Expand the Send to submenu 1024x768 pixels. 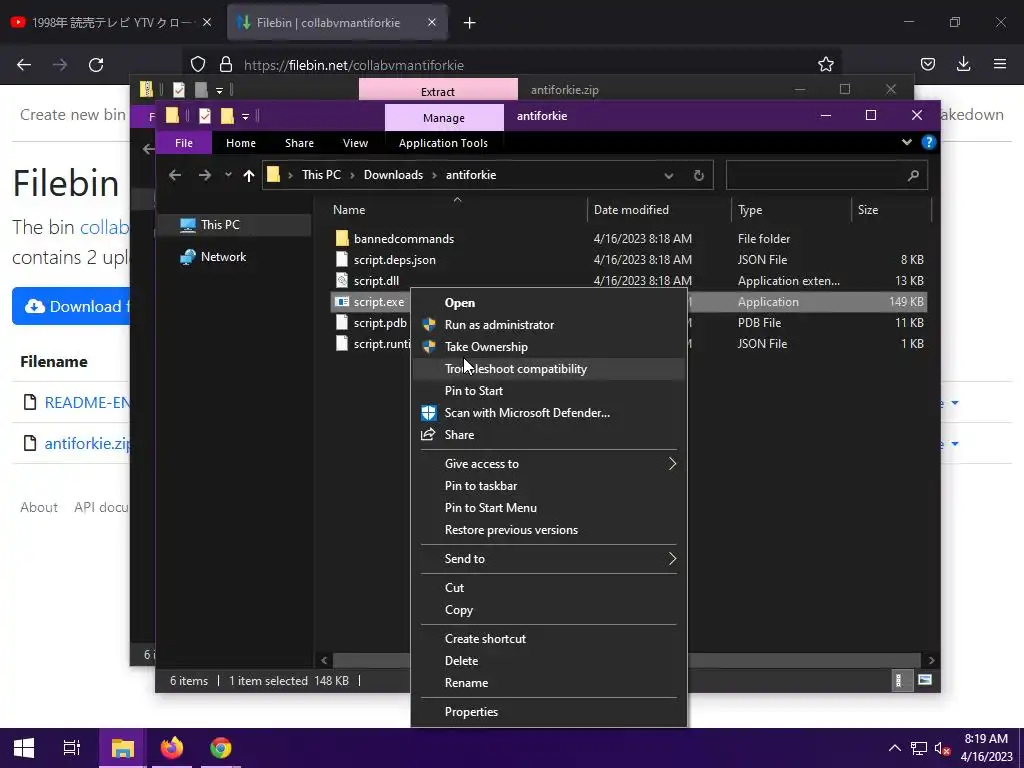(549, 559)
